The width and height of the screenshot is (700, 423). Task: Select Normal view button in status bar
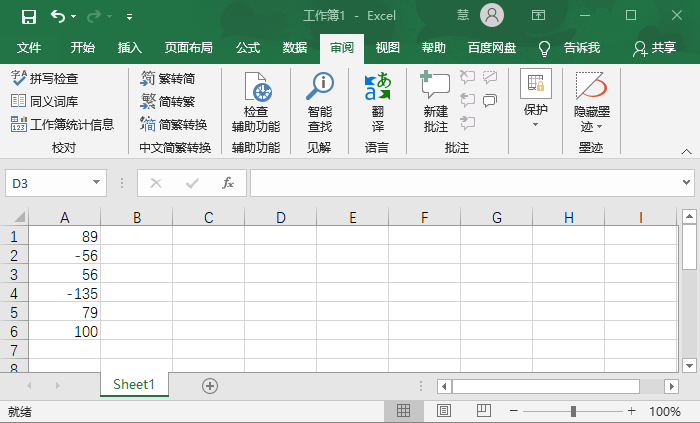point(404,411)
